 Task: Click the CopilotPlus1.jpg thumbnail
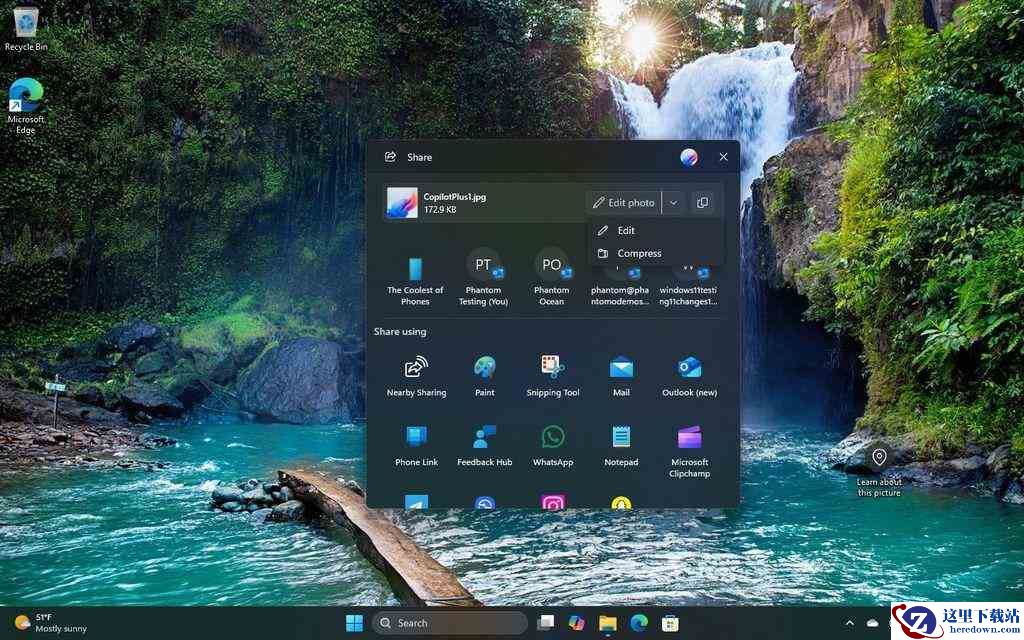coord(402,202)
